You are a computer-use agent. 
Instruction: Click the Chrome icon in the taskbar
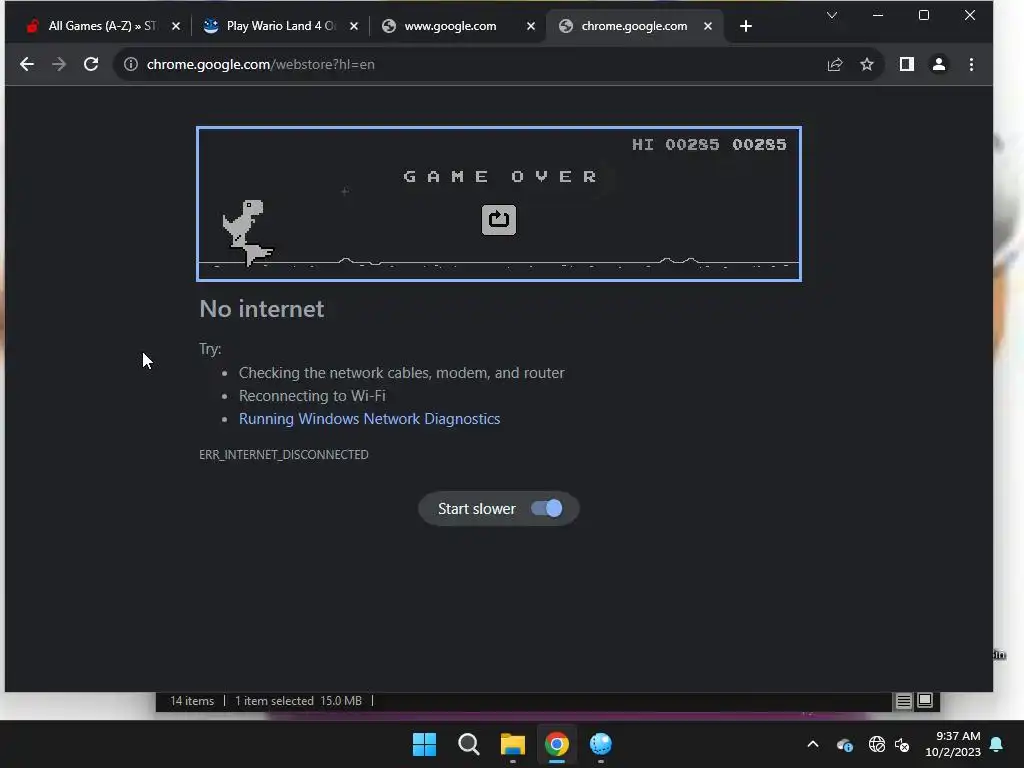coord(556,744)
